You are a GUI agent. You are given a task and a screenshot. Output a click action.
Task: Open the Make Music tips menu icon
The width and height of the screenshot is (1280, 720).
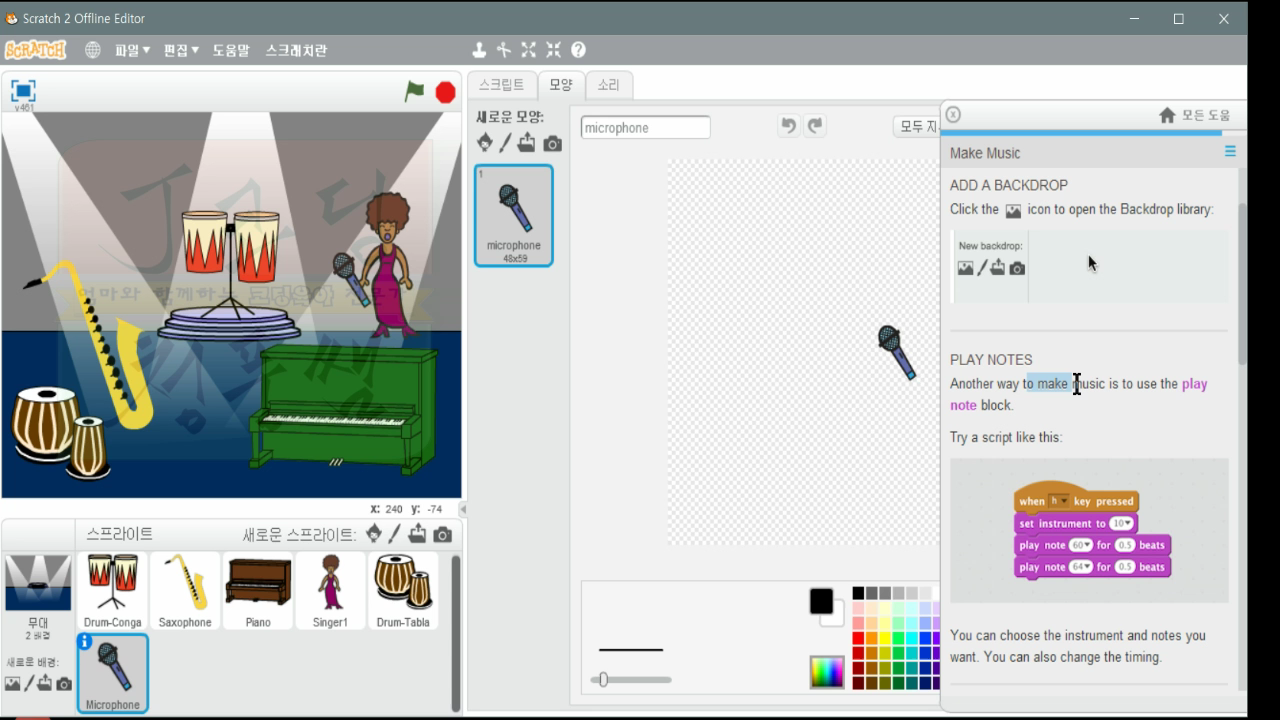pyautogui.click(x=1230, y=152)
